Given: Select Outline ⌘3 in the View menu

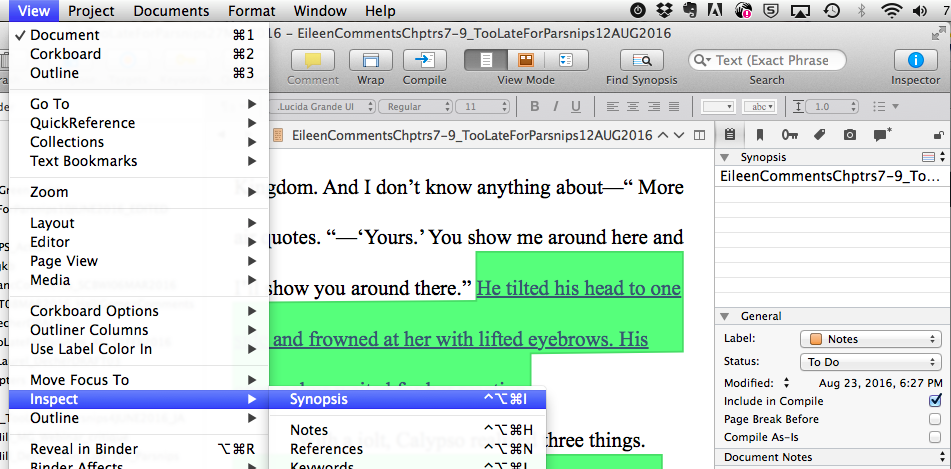Looking at the screenshot, I should pos(139,73).
